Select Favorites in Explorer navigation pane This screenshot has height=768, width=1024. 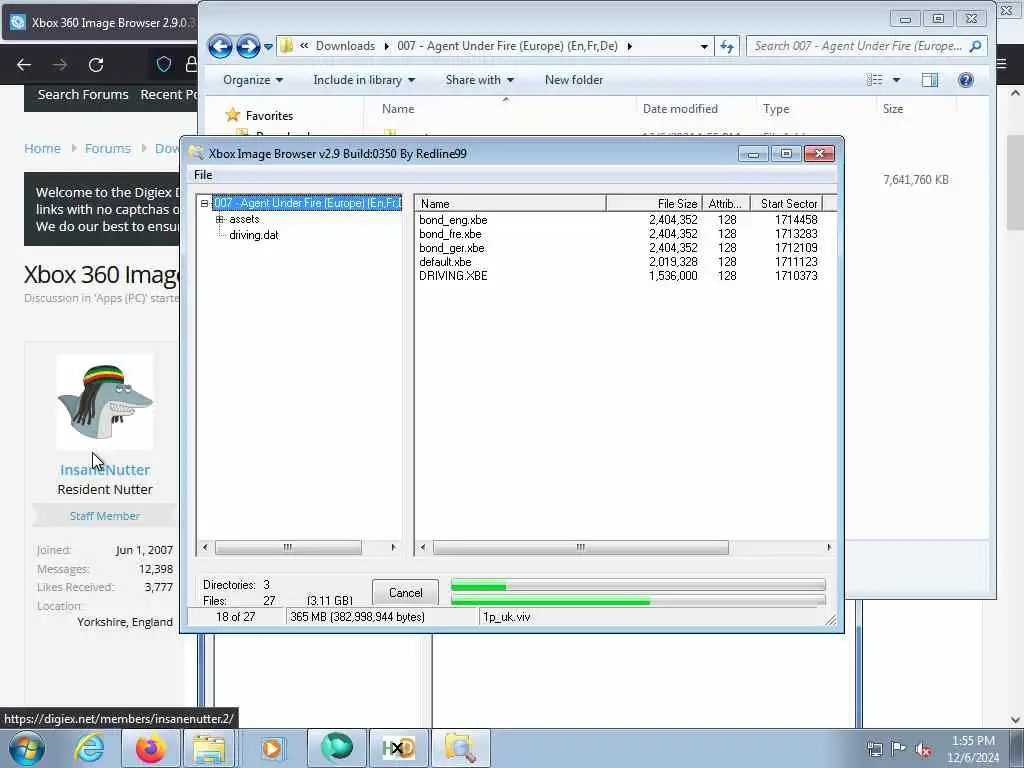tap(269, 116)
